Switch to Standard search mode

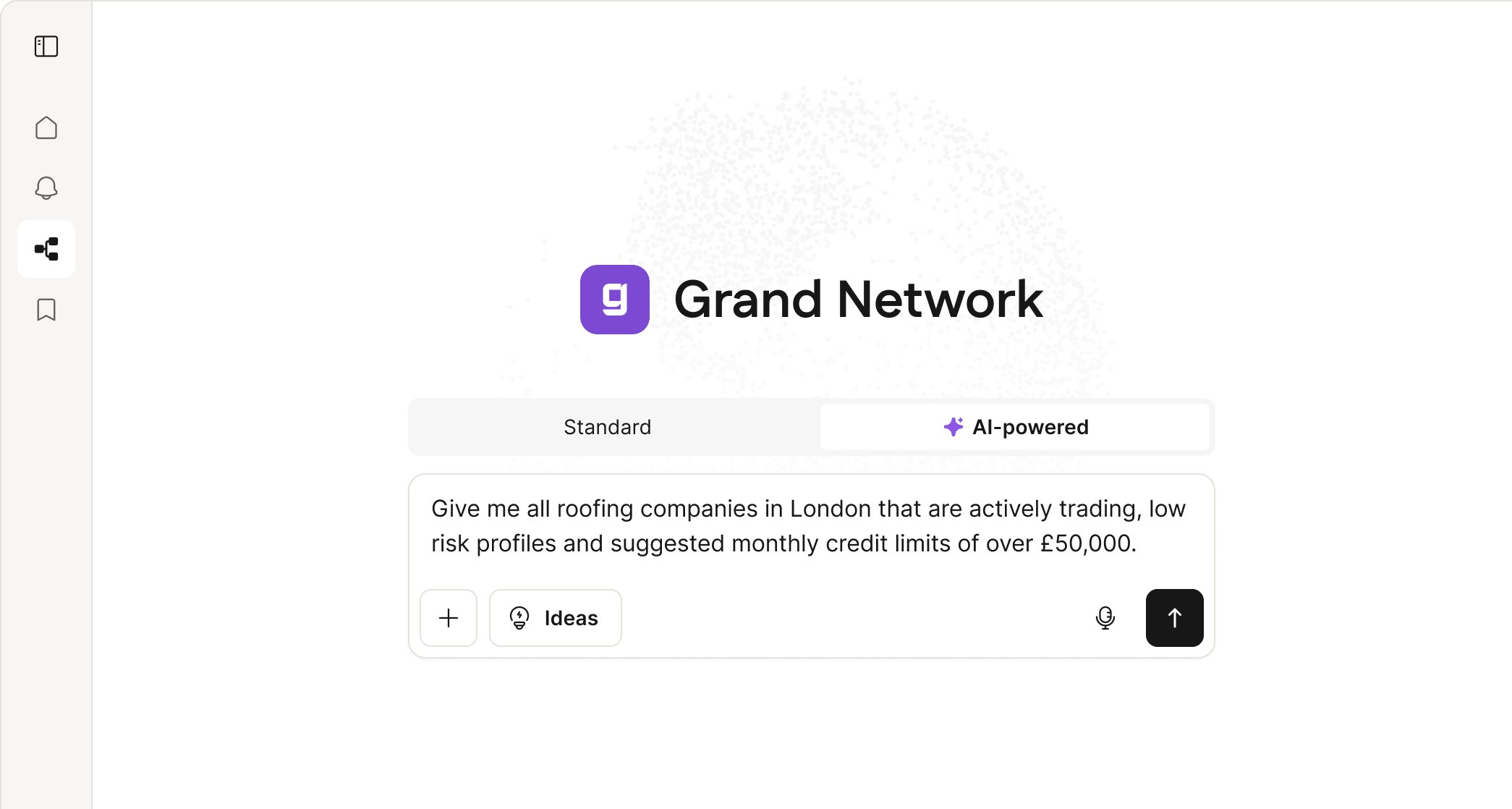pos(607,427)
